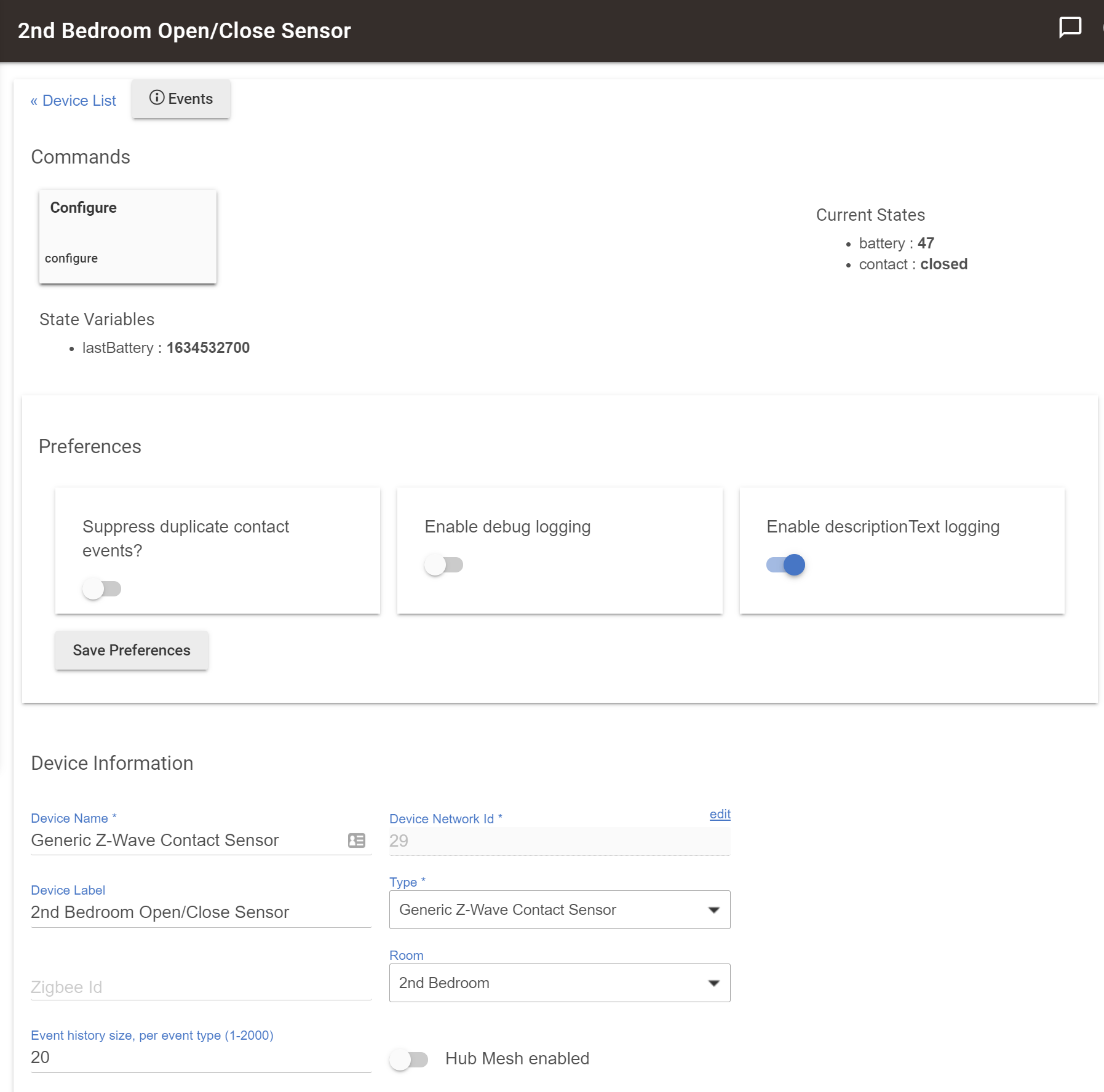This screenshot has width=1104, height=1092.
Task: Click the Preferences heading
Action: (x=90, y=446)
